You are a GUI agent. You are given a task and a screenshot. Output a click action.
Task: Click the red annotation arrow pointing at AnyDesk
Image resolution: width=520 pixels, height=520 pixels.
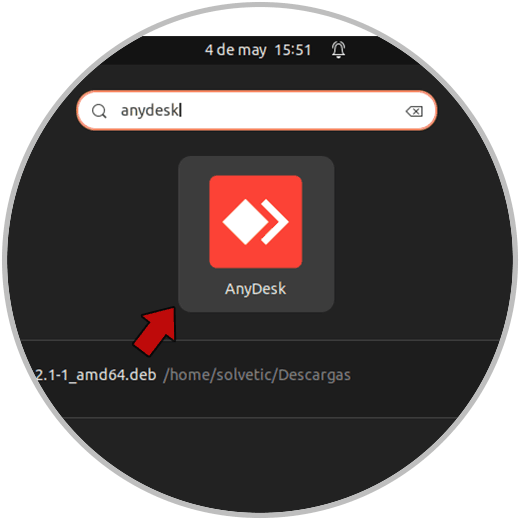coord(157,330)
